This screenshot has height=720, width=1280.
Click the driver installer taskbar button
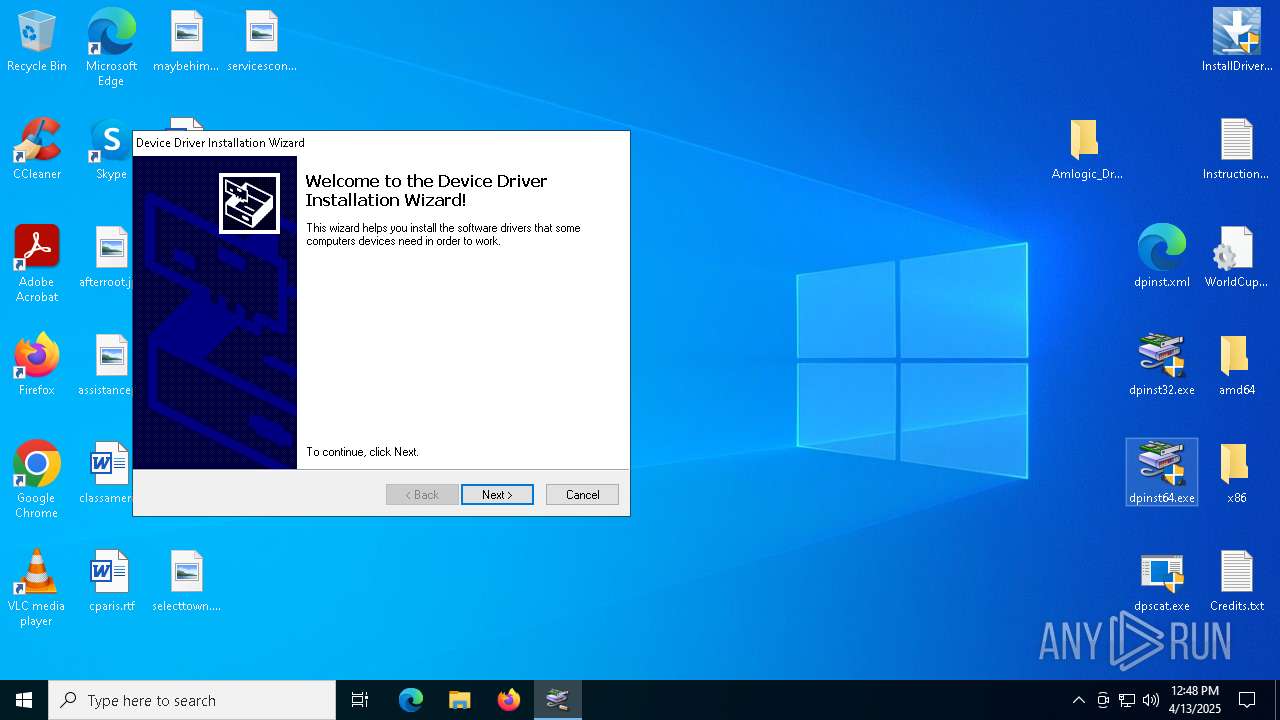558,700
